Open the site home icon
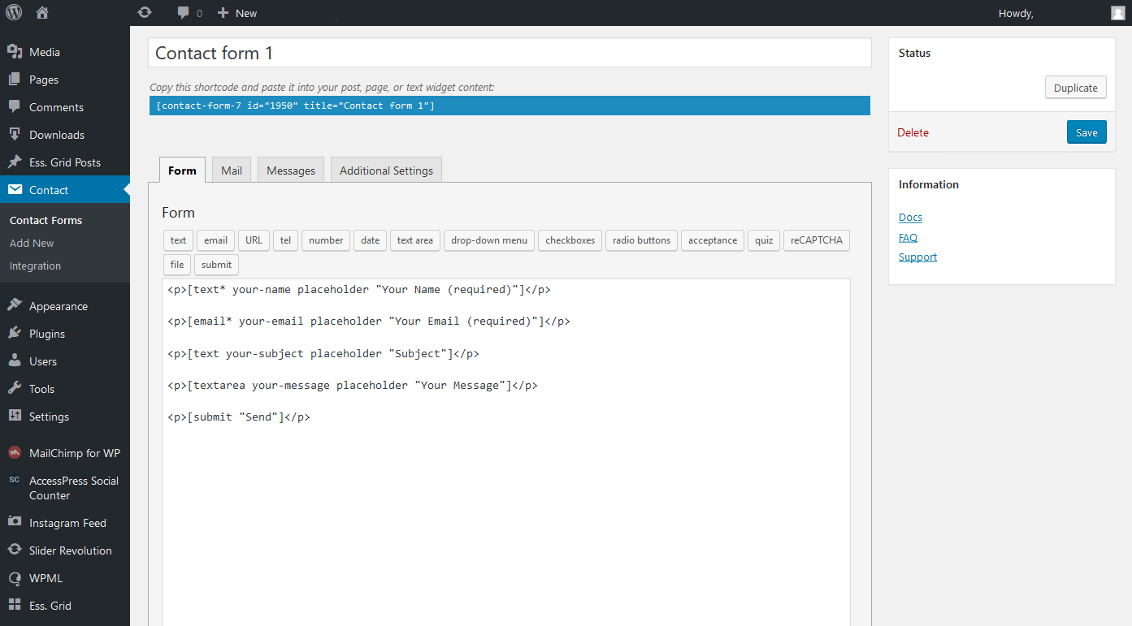Screen dimensions: 1132x626 point(42,13)
